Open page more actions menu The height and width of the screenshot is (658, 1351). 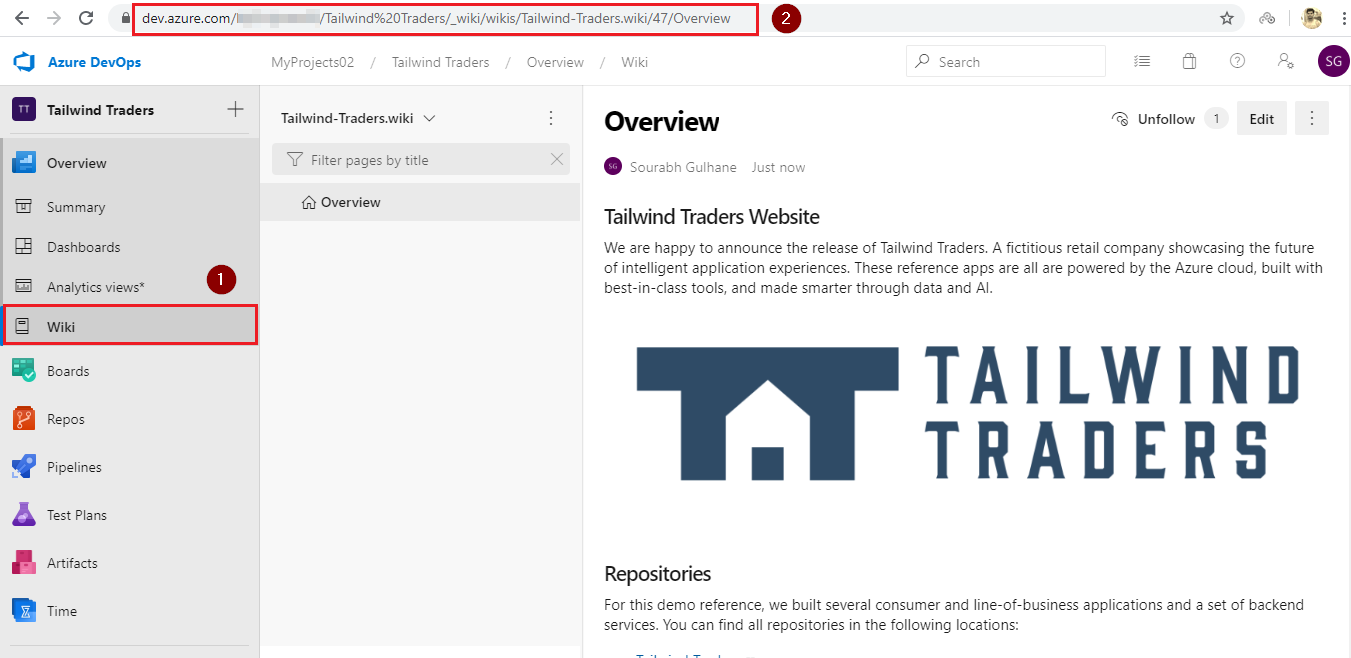(x=1312, y=119)
